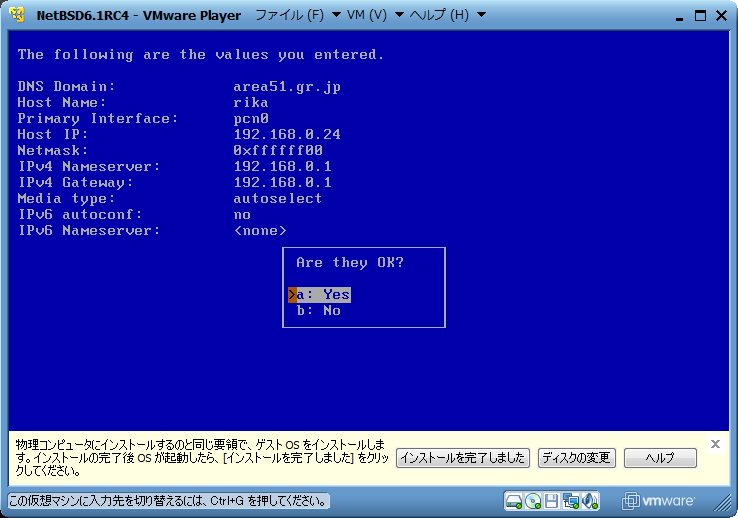738x518 pixels.
Task: Click the media type value autoselect
Action: tap(278, 199)
